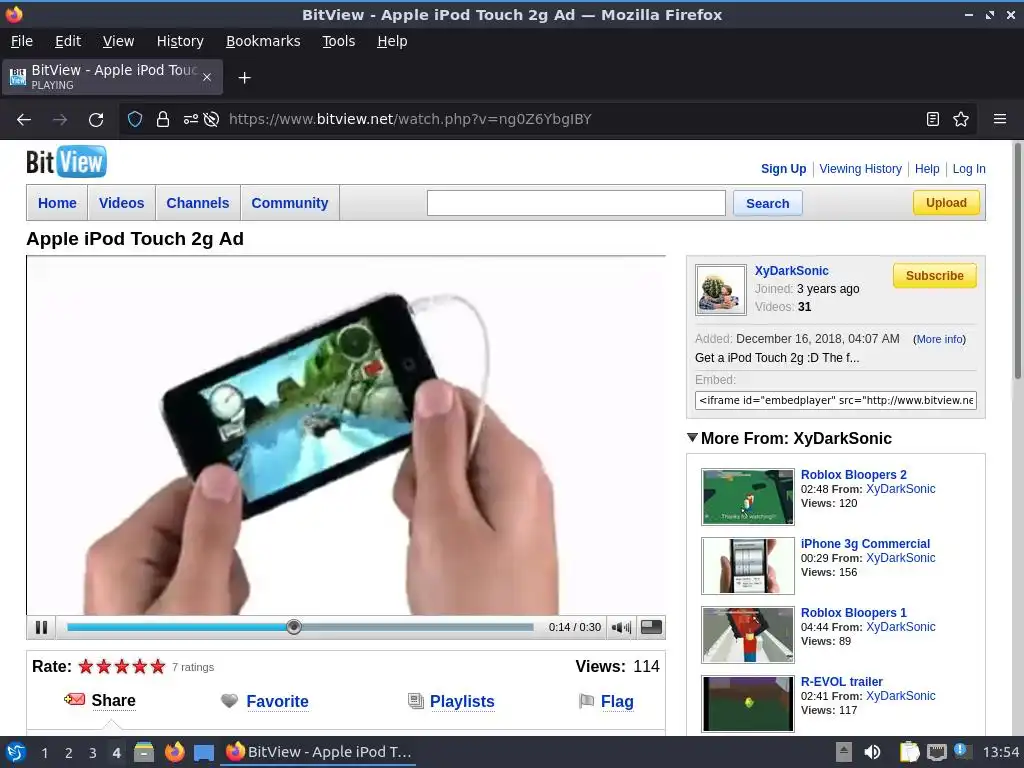The image size is (1024, 768).
Task: Click the video seek bar handle
Action: tap(294, 627)
